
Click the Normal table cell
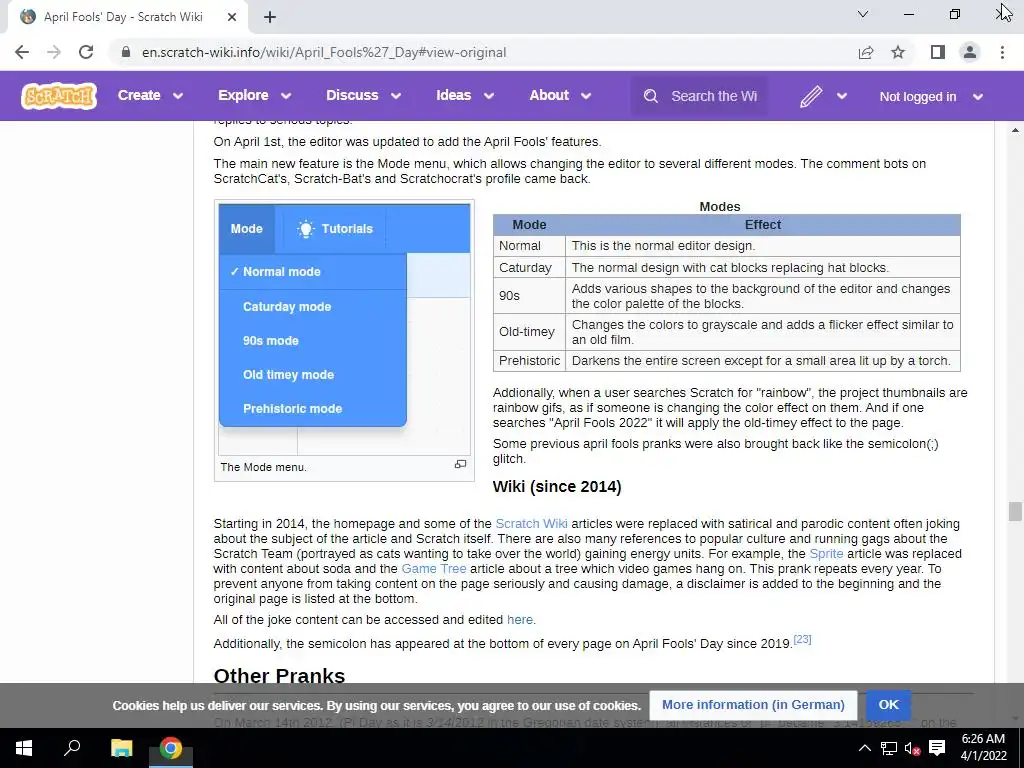coord(529,246)
